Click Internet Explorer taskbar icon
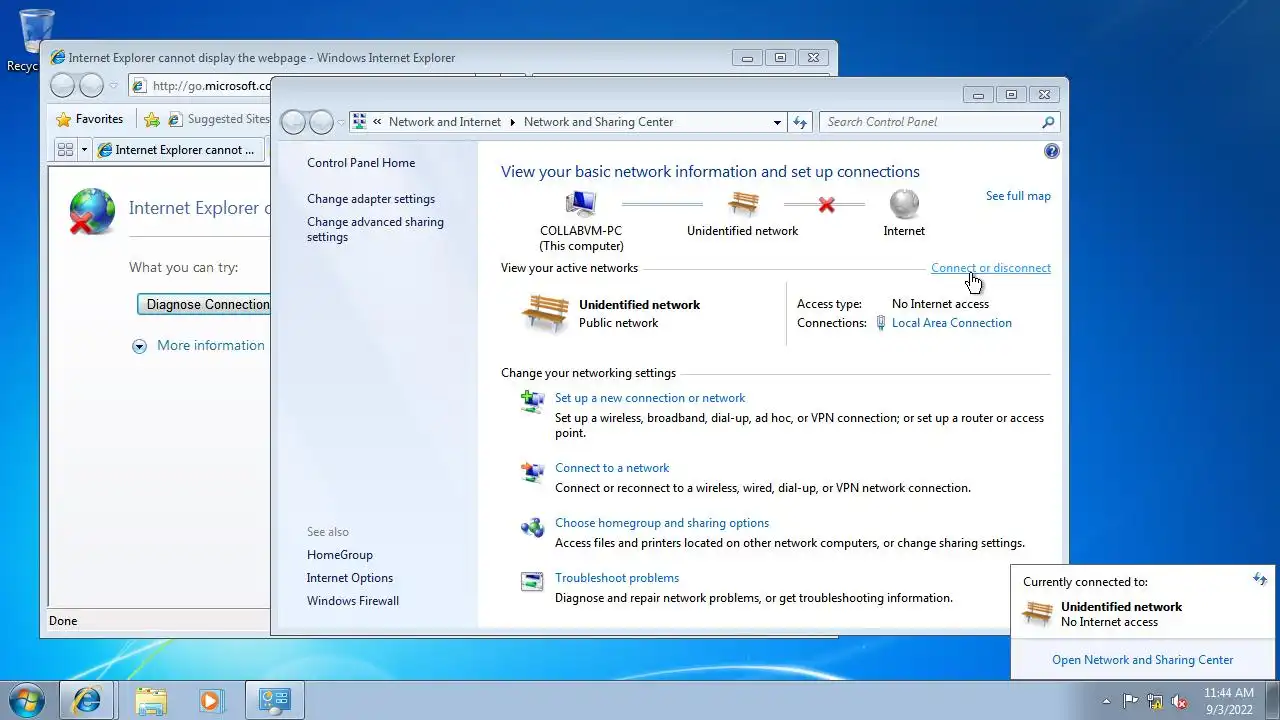The width and height of the screenshot is (1280, 720). pos(87,700)
